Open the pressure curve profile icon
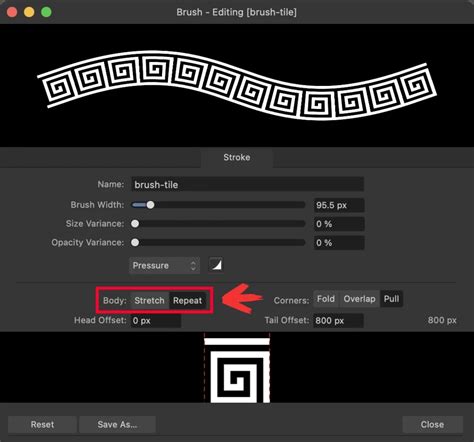This screenshot has width=474, height=442. point(216,265)
